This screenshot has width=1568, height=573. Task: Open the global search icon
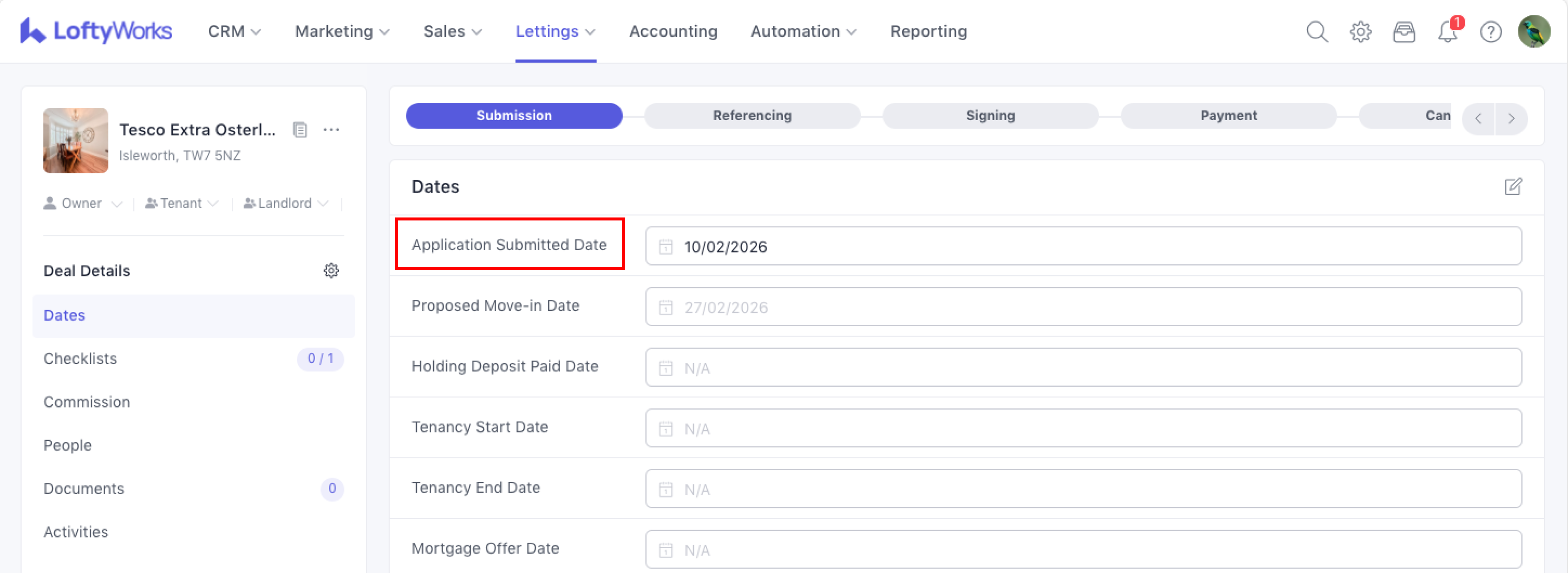coord(1316,31)
